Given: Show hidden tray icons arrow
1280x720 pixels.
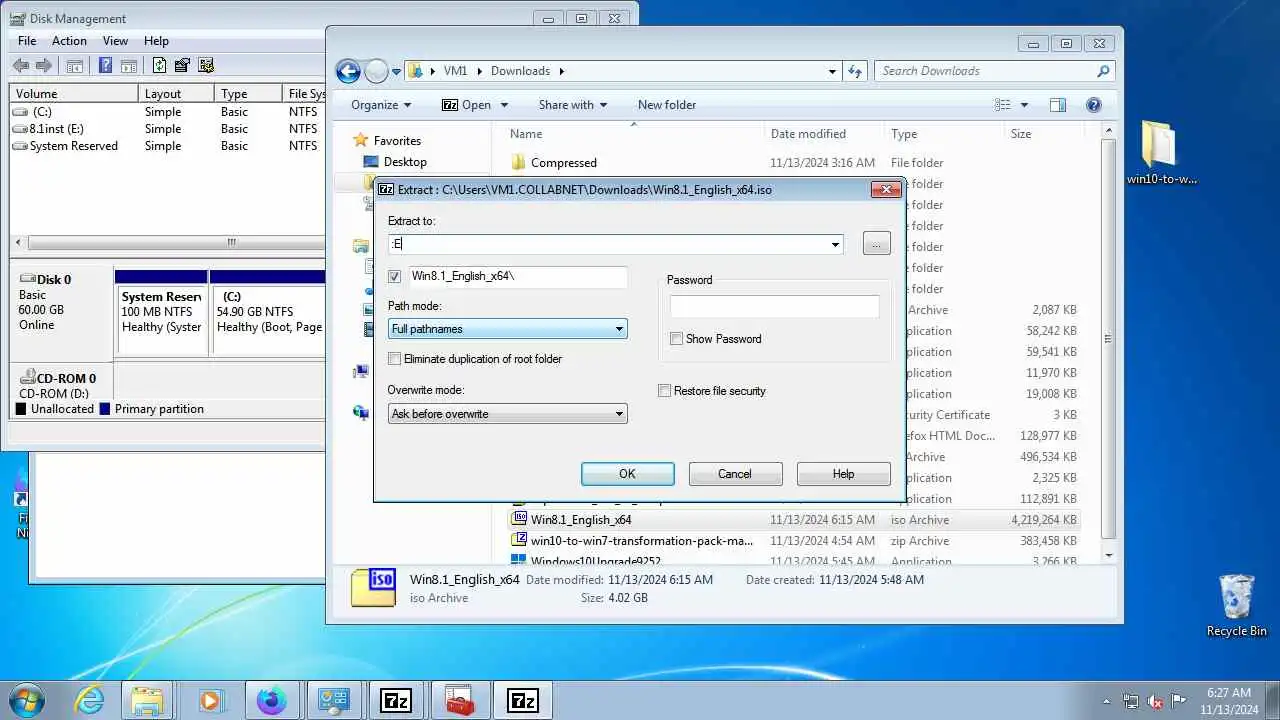Looking at the screenshot, I should coord(1107,701).
